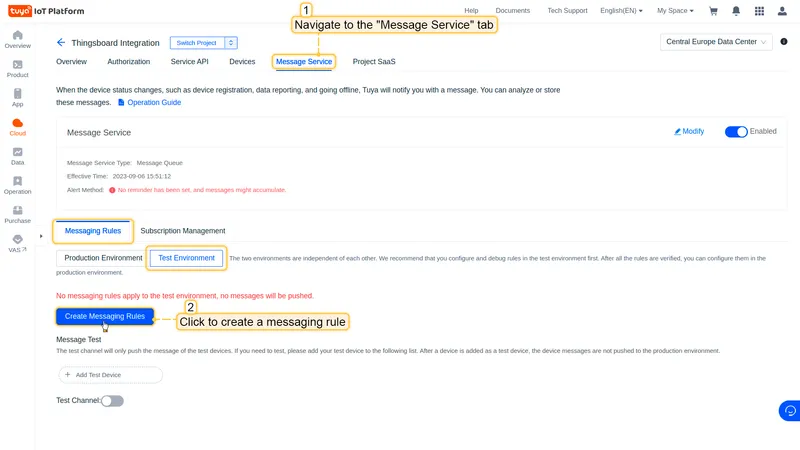Click the Tuya IoT Platform logo
The height and width of the screenshot is (450, 800).
click(46, 11)
